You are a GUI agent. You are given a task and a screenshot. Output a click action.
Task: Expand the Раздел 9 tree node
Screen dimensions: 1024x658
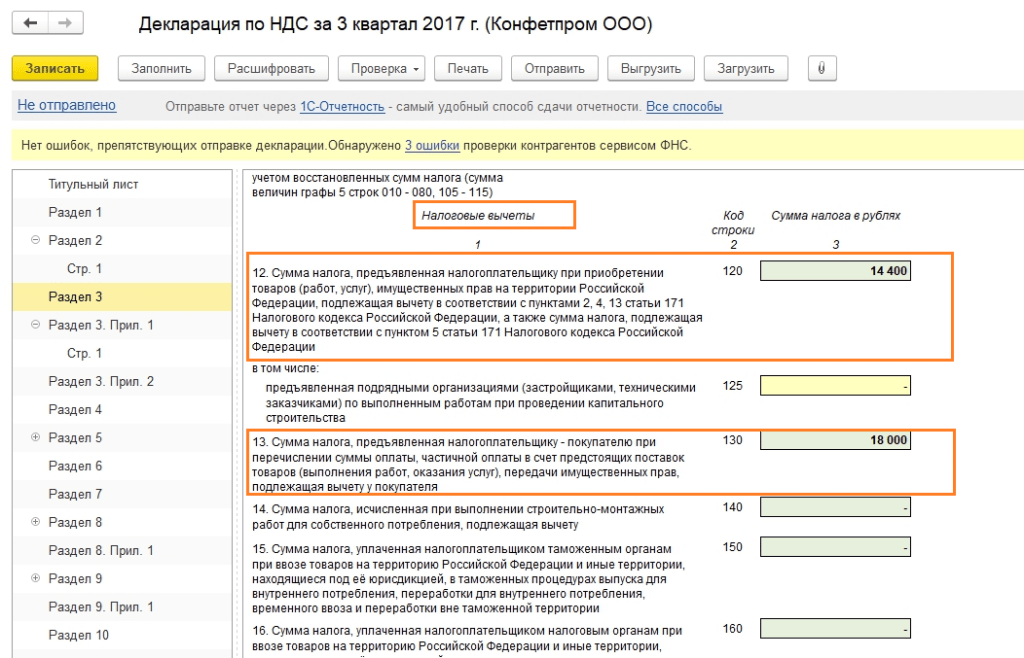click(35, 578)
